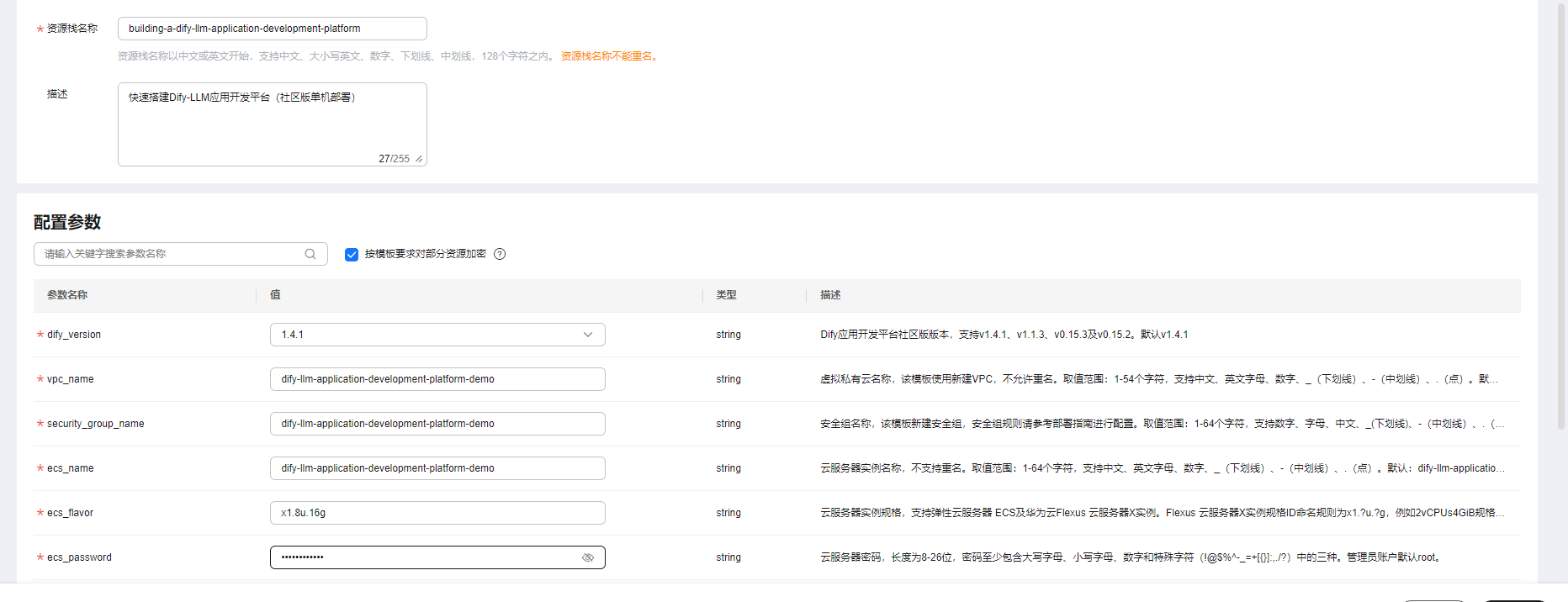Viewport: 1568px width, 602px height.
Task: Click the search magnifier icon in parameter search
Action: (310, 254)
